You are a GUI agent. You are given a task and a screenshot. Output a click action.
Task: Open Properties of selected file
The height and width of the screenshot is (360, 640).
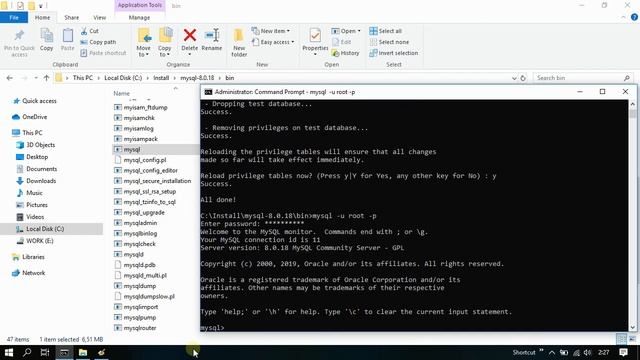click(315, 42)
